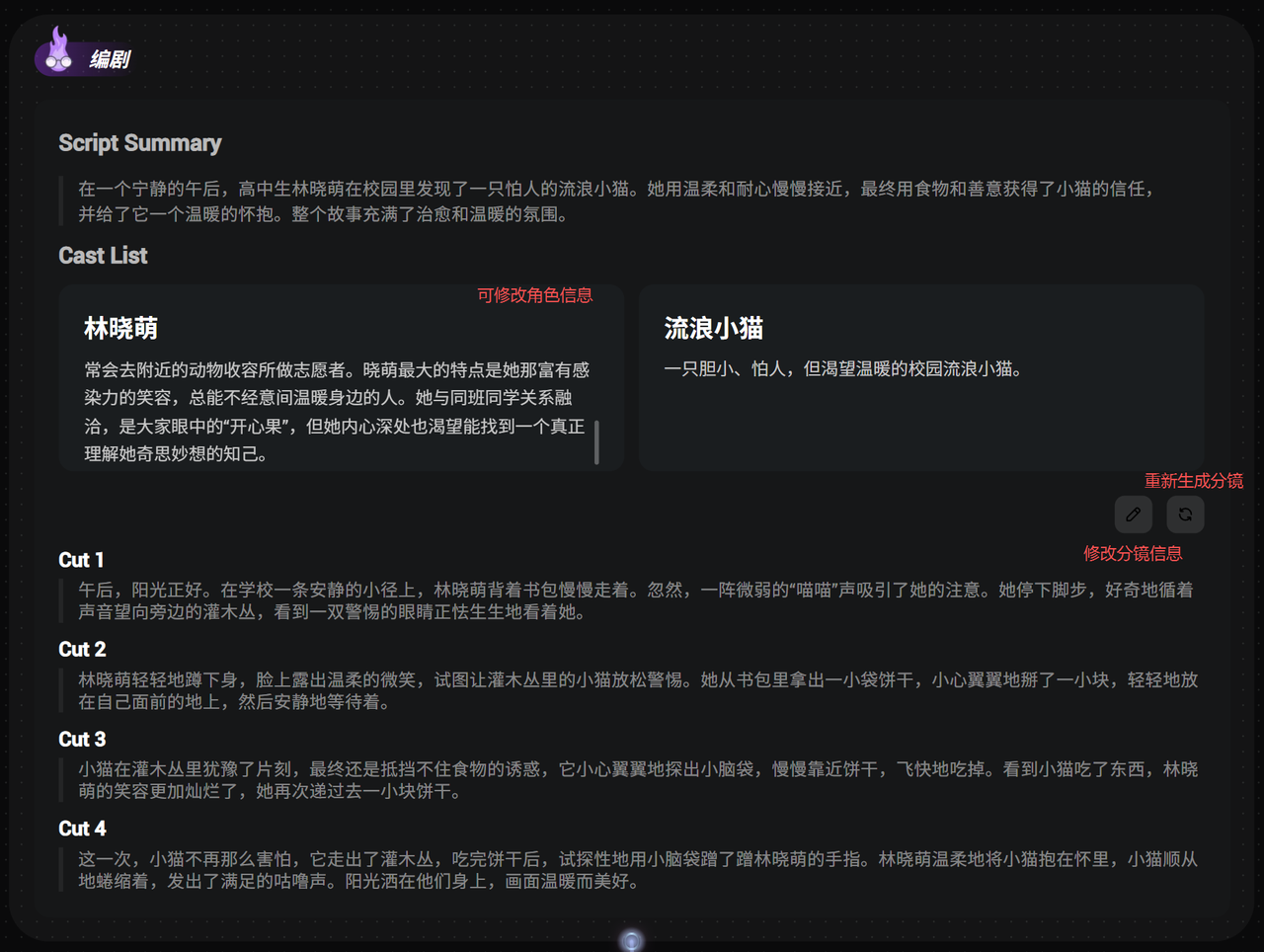The image size is (1264, 952).
Task: Click the purple flame screenwriter avatar
Action: pos(58,52)
